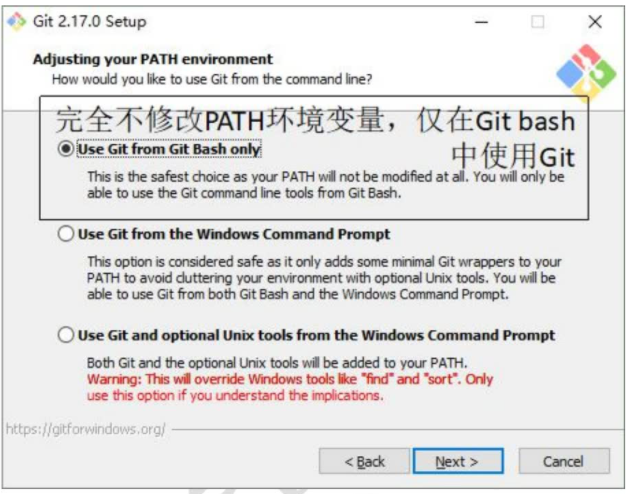This screenshot has height=494, width=632.
Task: Click the colorful Git logo at top right
Action: coord(586,73)
